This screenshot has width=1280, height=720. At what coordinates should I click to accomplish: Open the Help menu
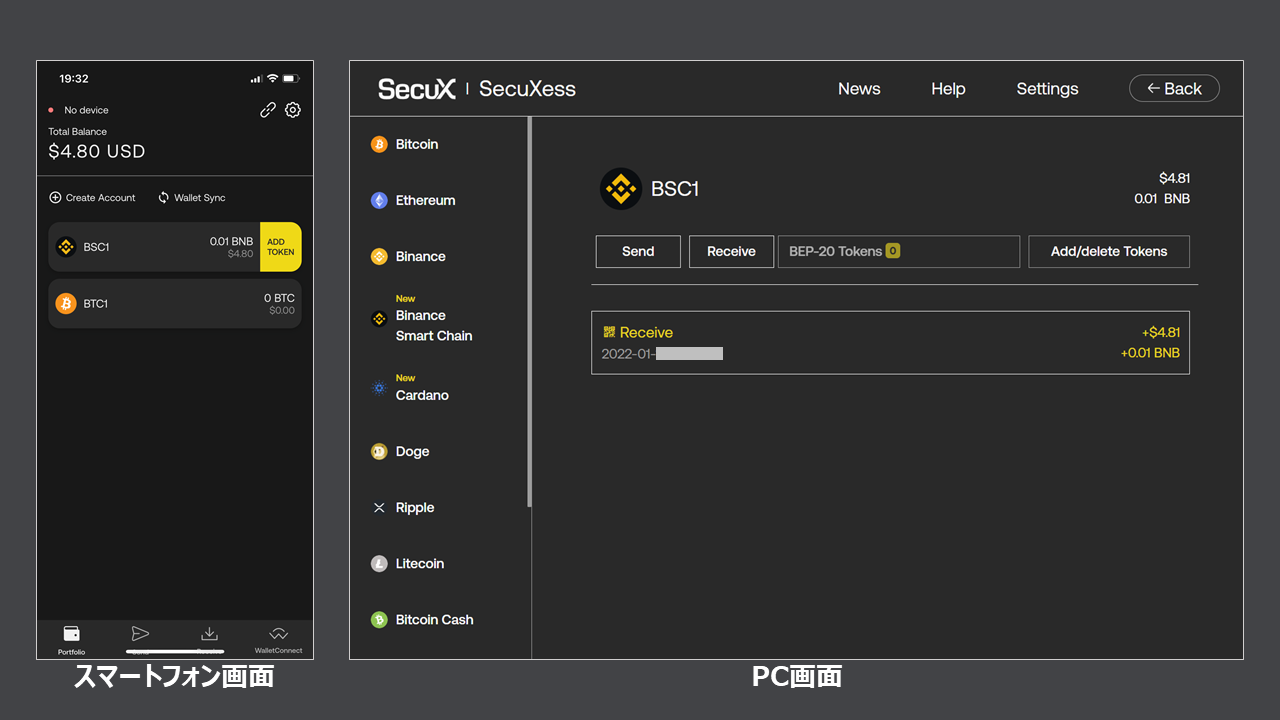point(948,89)
